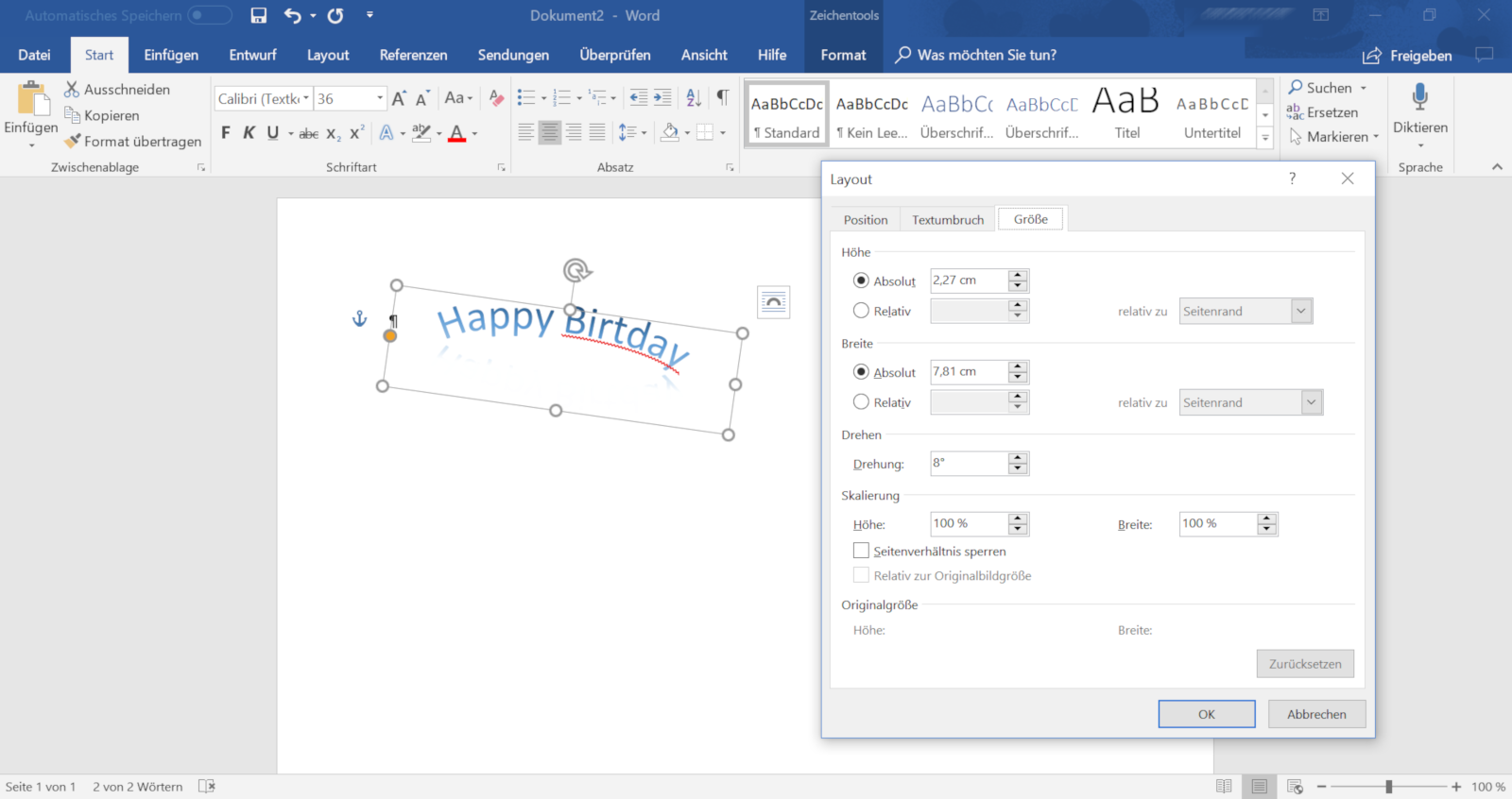Select the Relativ radio button under Höhe
The image size is (1512, 799).
[861, 311]
